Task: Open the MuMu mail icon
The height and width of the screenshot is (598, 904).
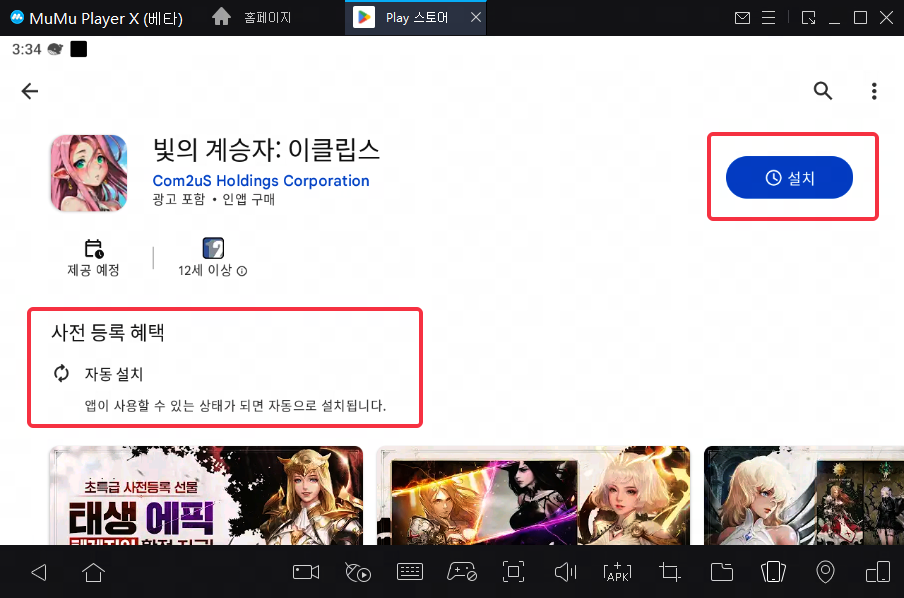Action: (743, 18)
